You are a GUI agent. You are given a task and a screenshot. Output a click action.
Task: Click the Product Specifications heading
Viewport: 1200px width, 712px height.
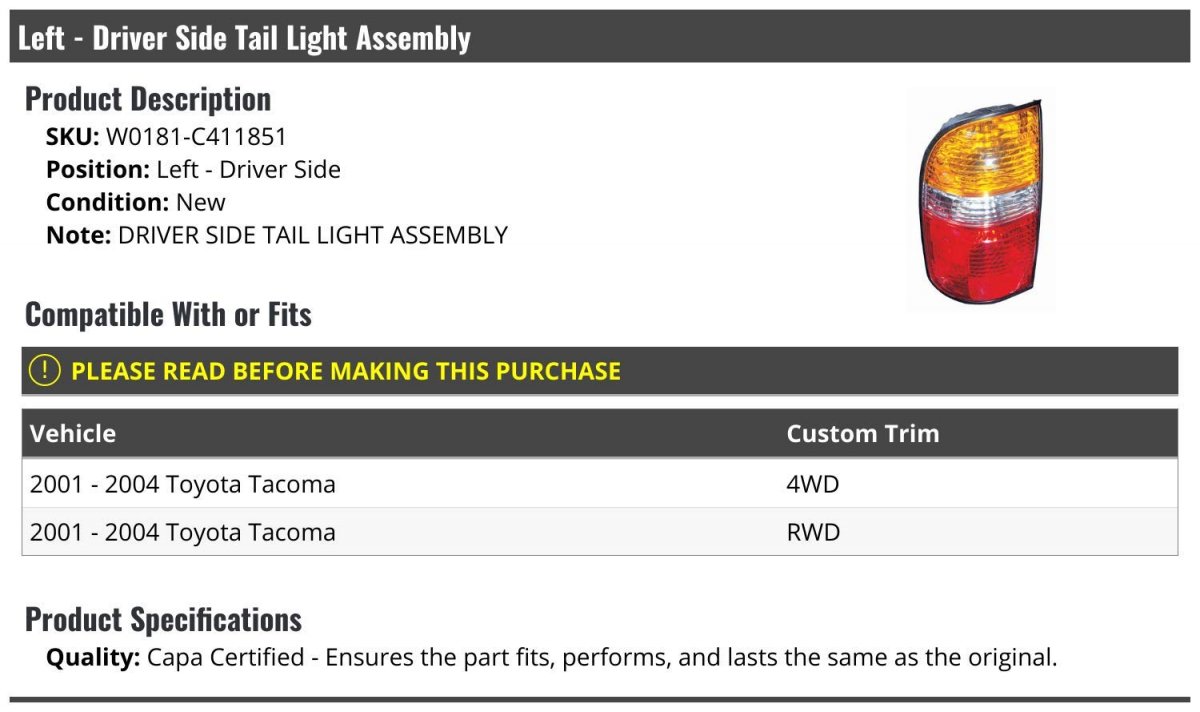tap(163, 620)
